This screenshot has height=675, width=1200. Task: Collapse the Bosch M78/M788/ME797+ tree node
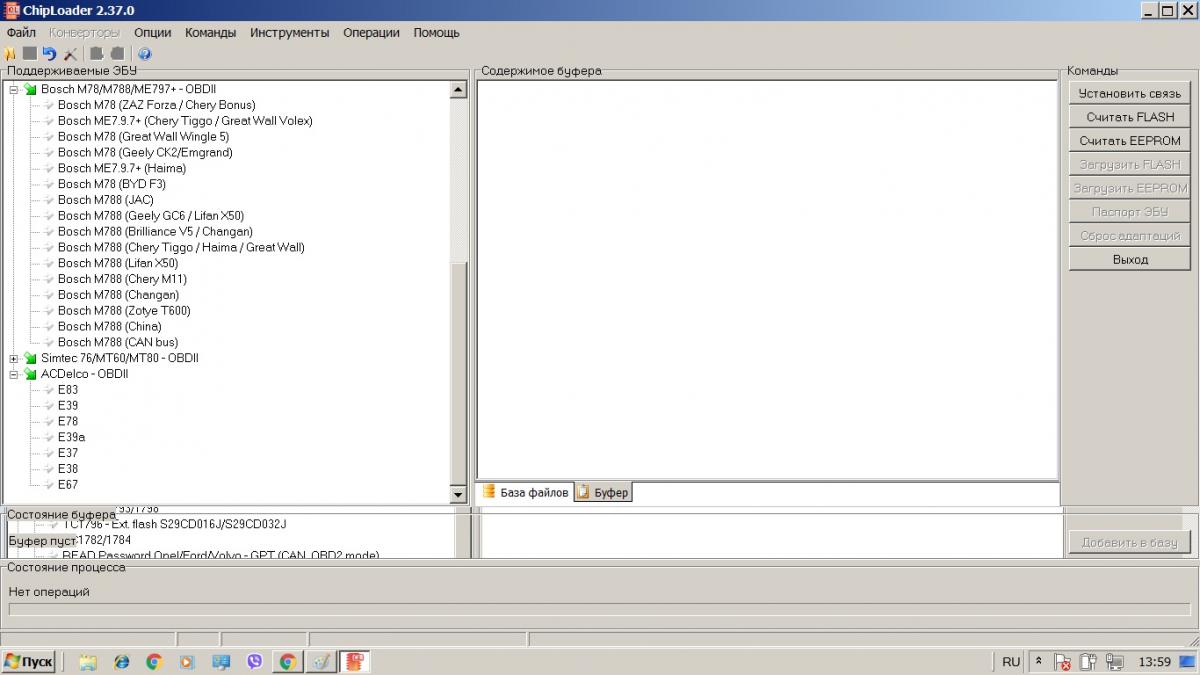[14, 89]
